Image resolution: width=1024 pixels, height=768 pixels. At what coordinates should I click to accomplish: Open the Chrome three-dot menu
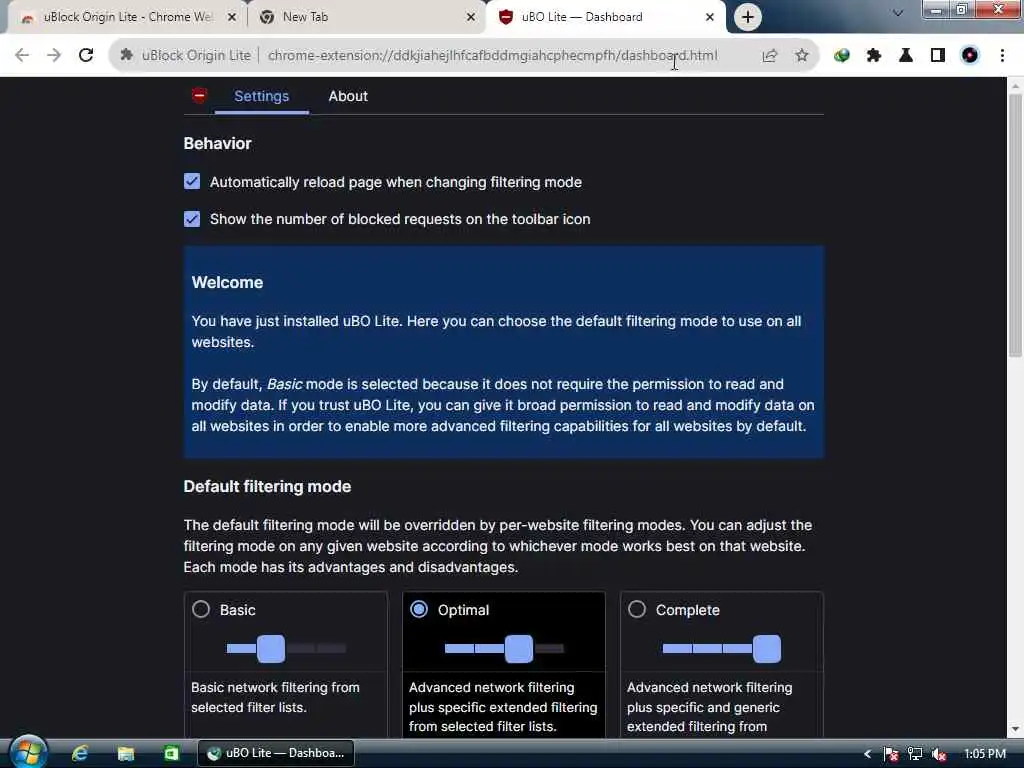point(1002,56)
